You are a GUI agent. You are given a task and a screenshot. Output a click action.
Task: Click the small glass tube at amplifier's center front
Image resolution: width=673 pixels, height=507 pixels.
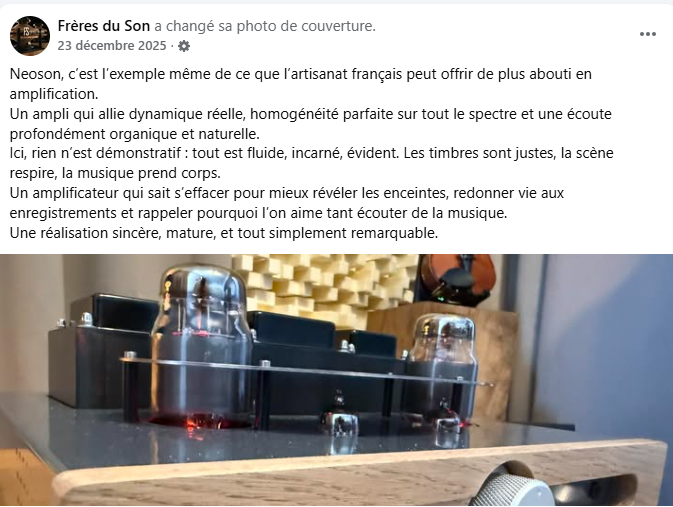point(339,421)
